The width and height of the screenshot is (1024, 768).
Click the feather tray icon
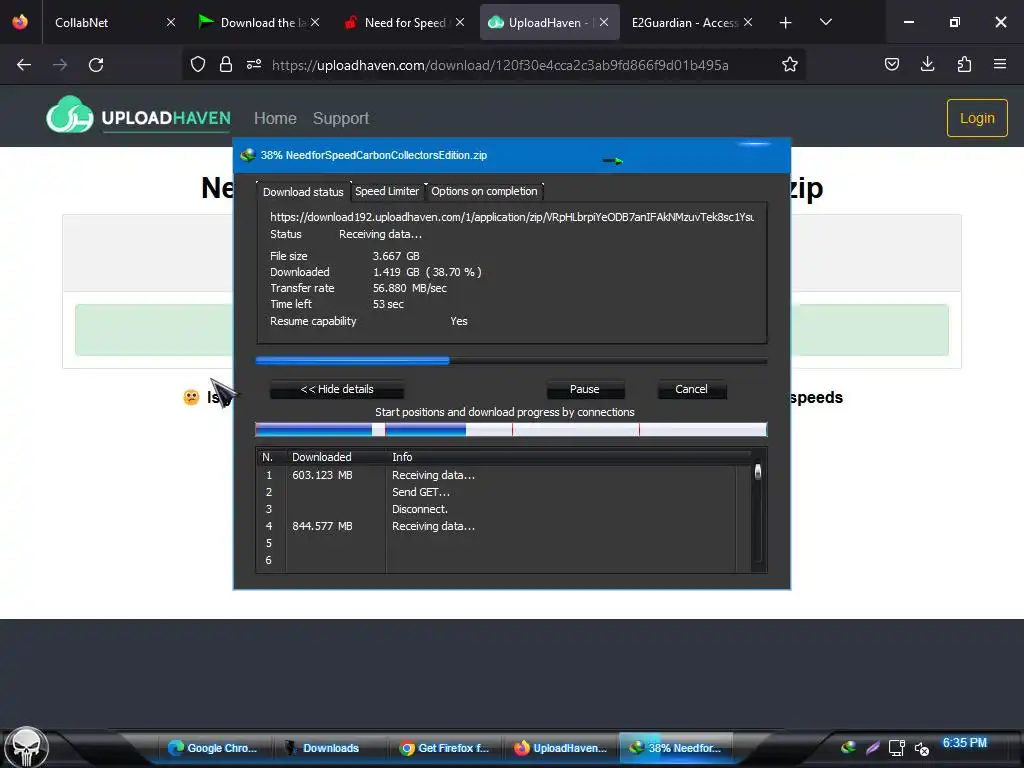(872, 748)
